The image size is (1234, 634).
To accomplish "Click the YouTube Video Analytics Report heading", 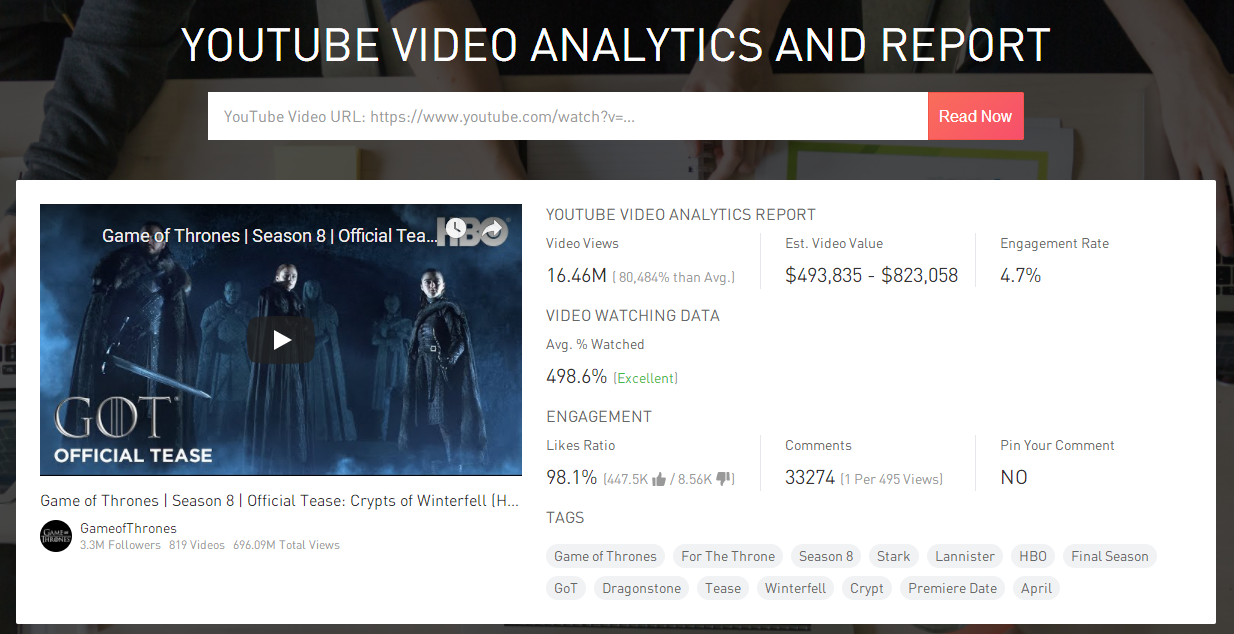I will click(x=681, y=215).
